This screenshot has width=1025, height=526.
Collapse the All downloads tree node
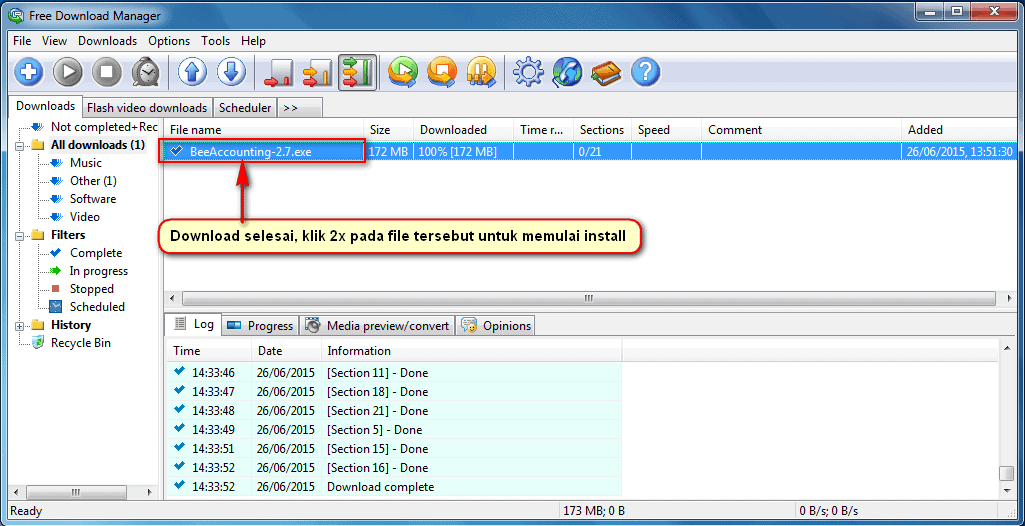tap(20, 145)
